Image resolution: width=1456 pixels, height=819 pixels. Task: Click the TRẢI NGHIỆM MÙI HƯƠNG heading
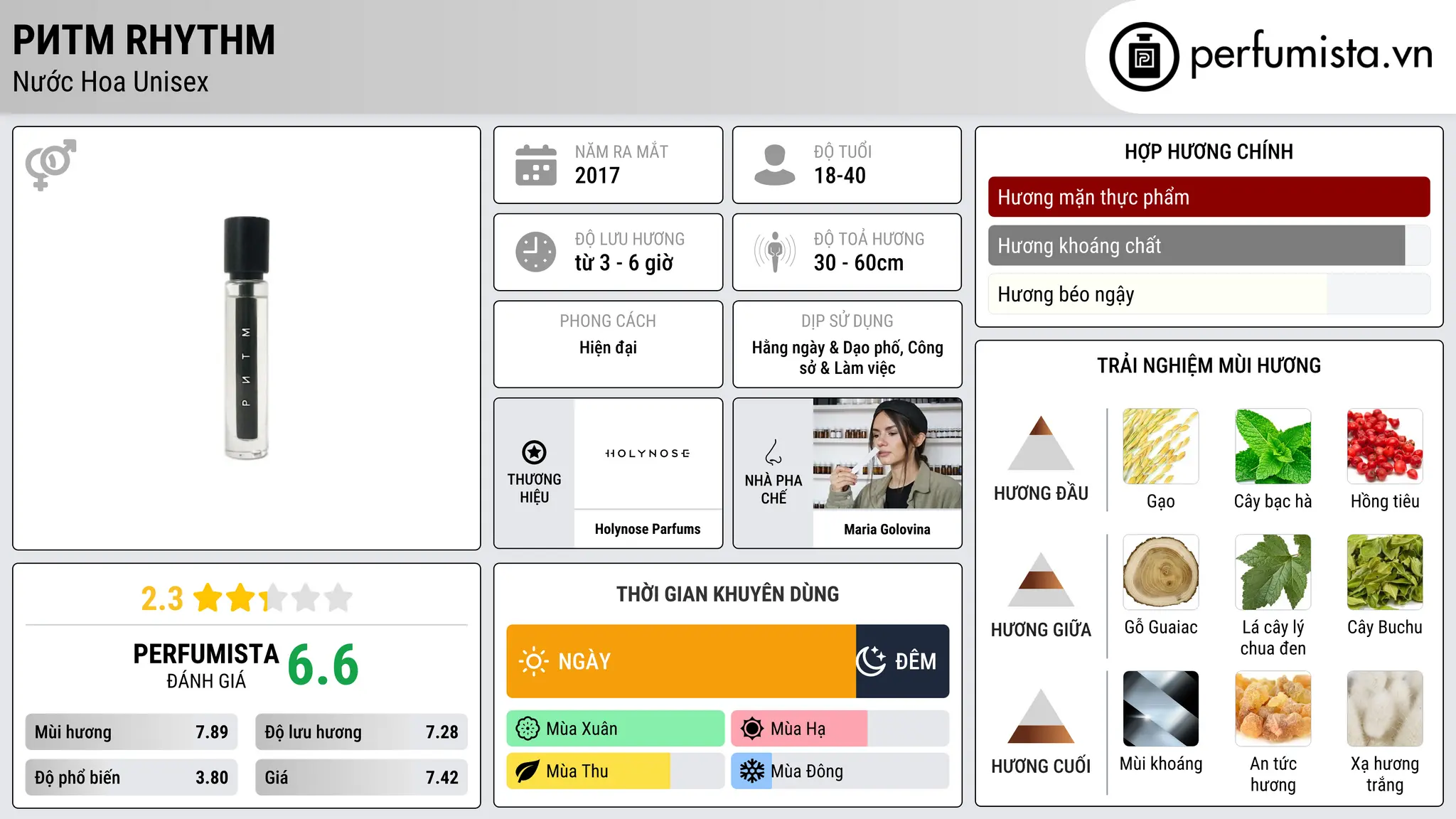[x=1209, y=365]
